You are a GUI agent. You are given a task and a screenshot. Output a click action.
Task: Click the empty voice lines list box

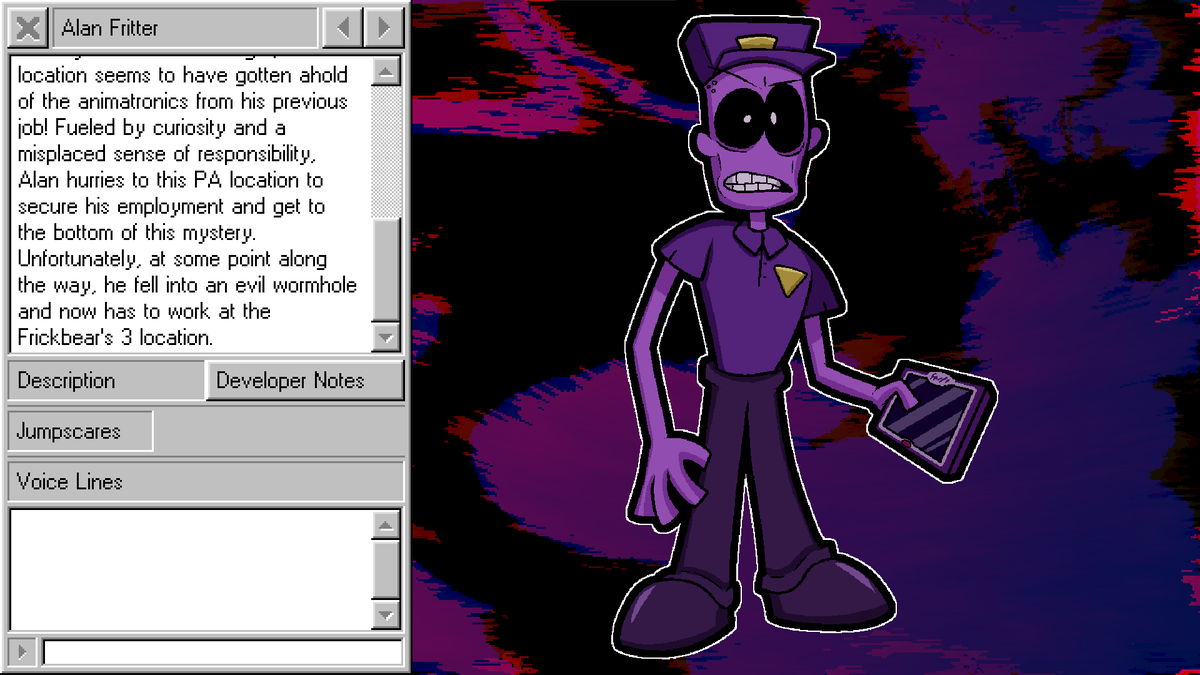click(190, 569)
